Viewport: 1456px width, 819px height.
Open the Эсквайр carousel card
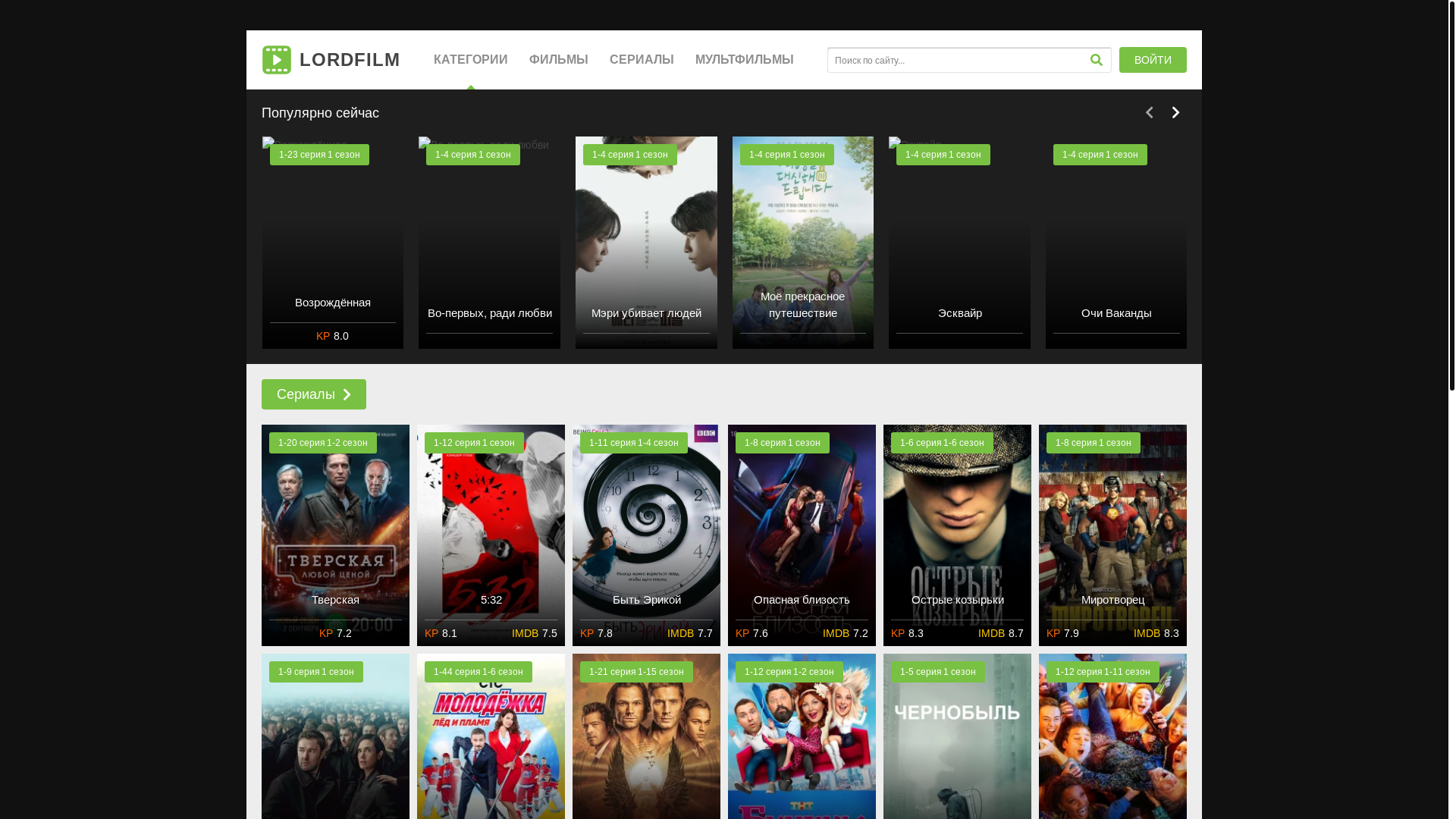click(959, 243)
